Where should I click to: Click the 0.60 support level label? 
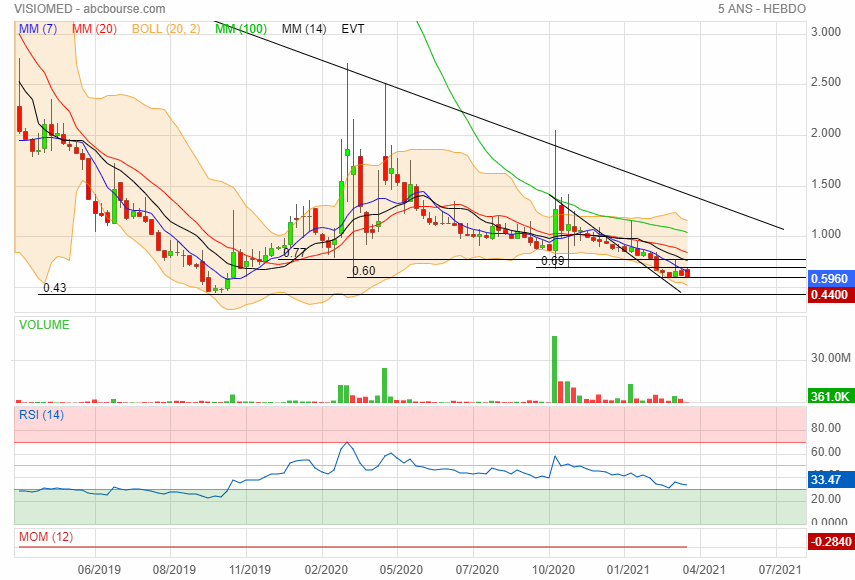tap(364, 271)
